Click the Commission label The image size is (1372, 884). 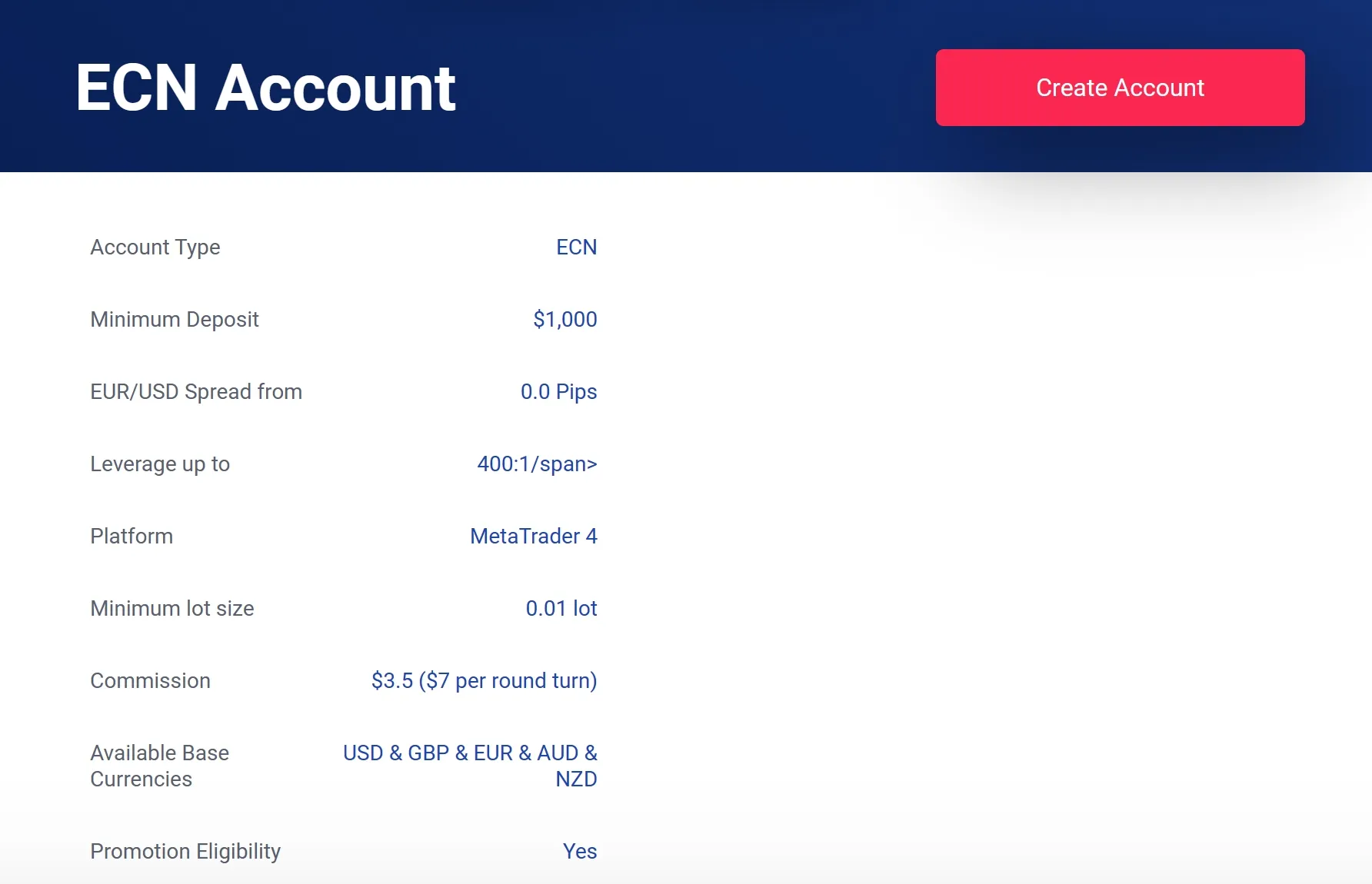click(150, 680)
